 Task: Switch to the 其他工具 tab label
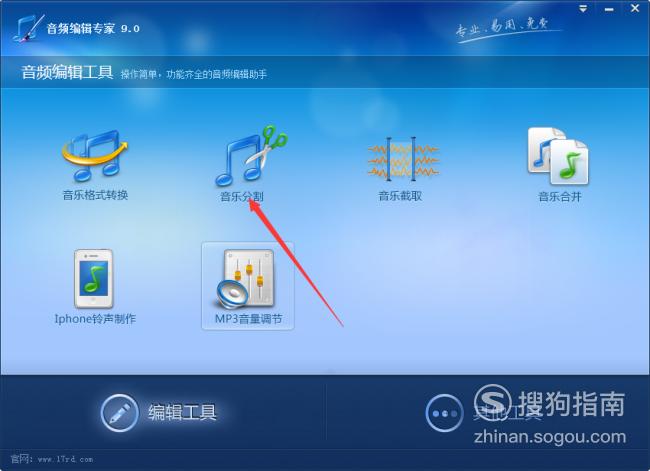coord(507,413)
